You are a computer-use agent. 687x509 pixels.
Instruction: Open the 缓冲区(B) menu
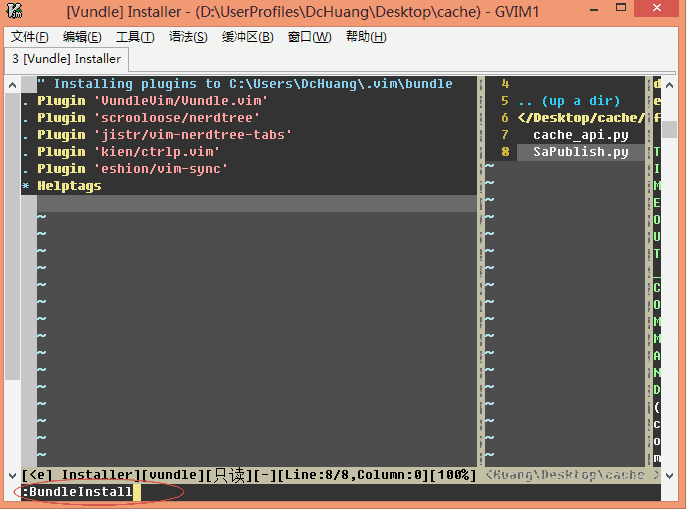(248, 37)
